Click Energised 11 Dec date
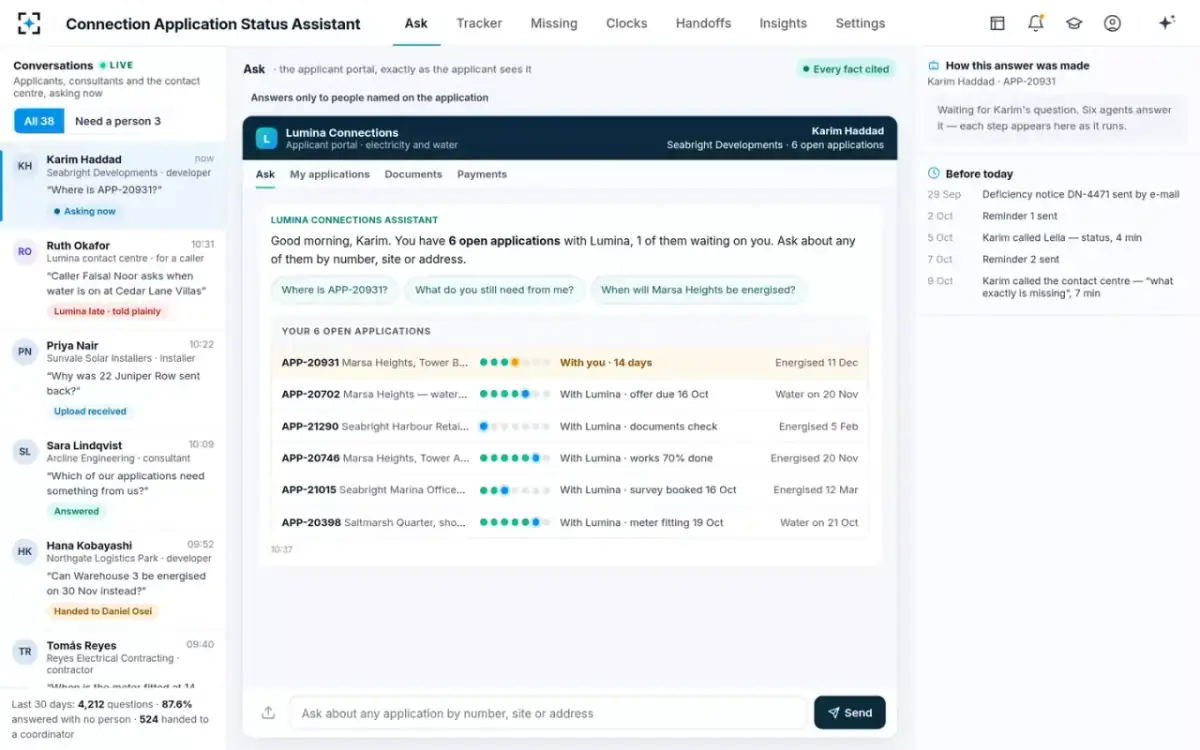Image resolution: width=1200 pixels, height=750 pixels. click(x=816, y=363)
